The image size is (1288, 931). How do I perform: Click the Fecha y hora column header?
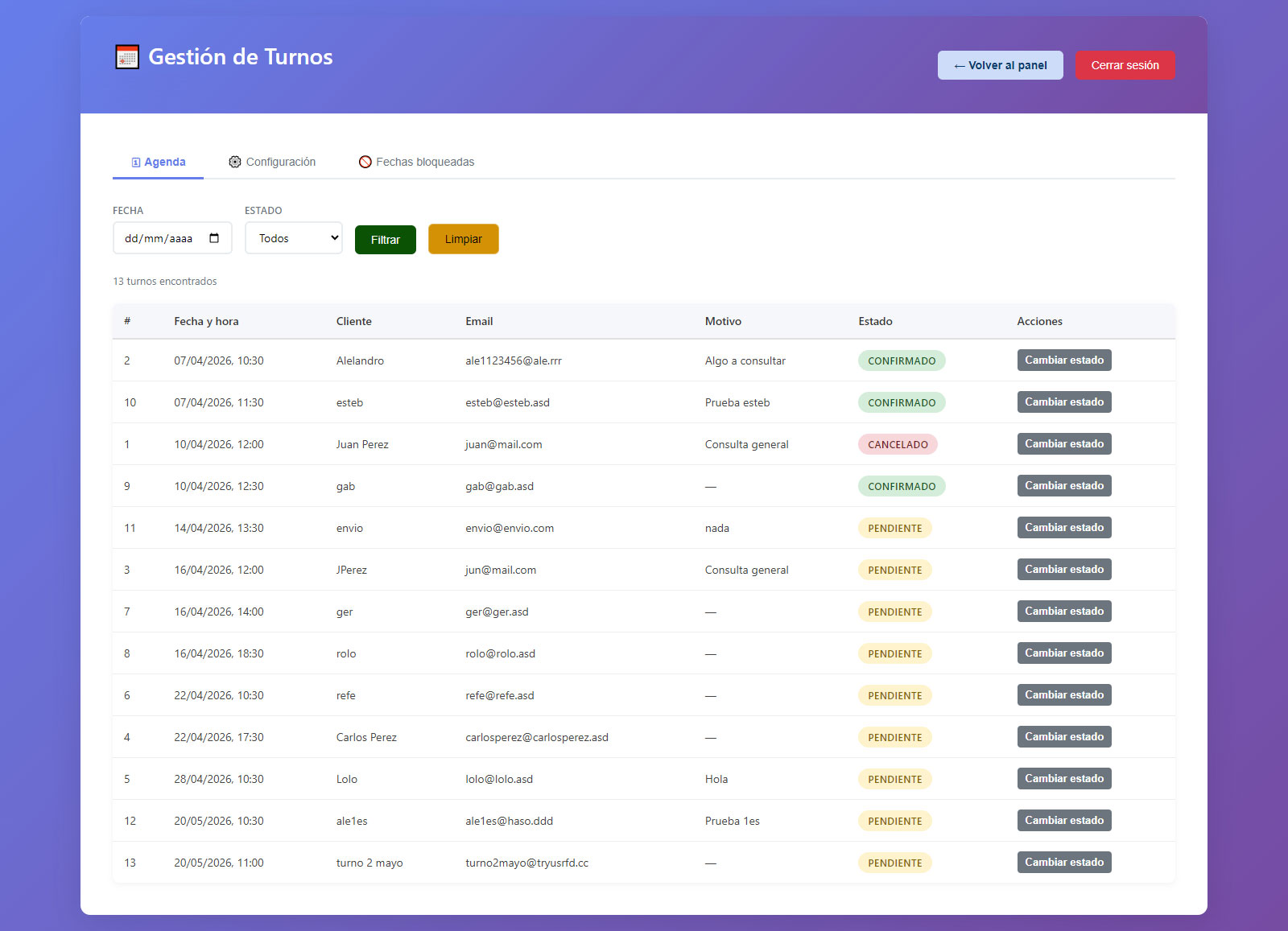click(206, 321)
